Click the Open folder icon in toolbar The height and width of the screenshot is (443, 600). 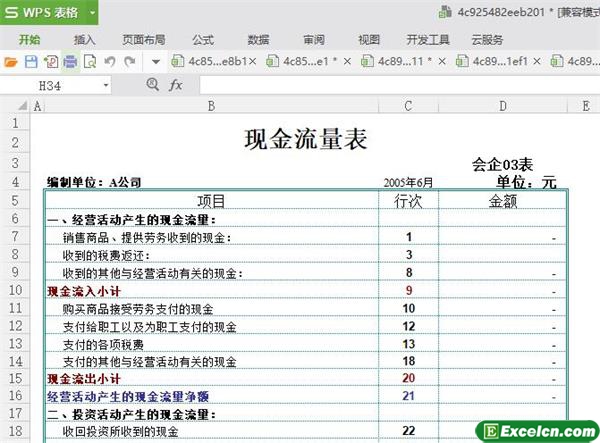11,62
